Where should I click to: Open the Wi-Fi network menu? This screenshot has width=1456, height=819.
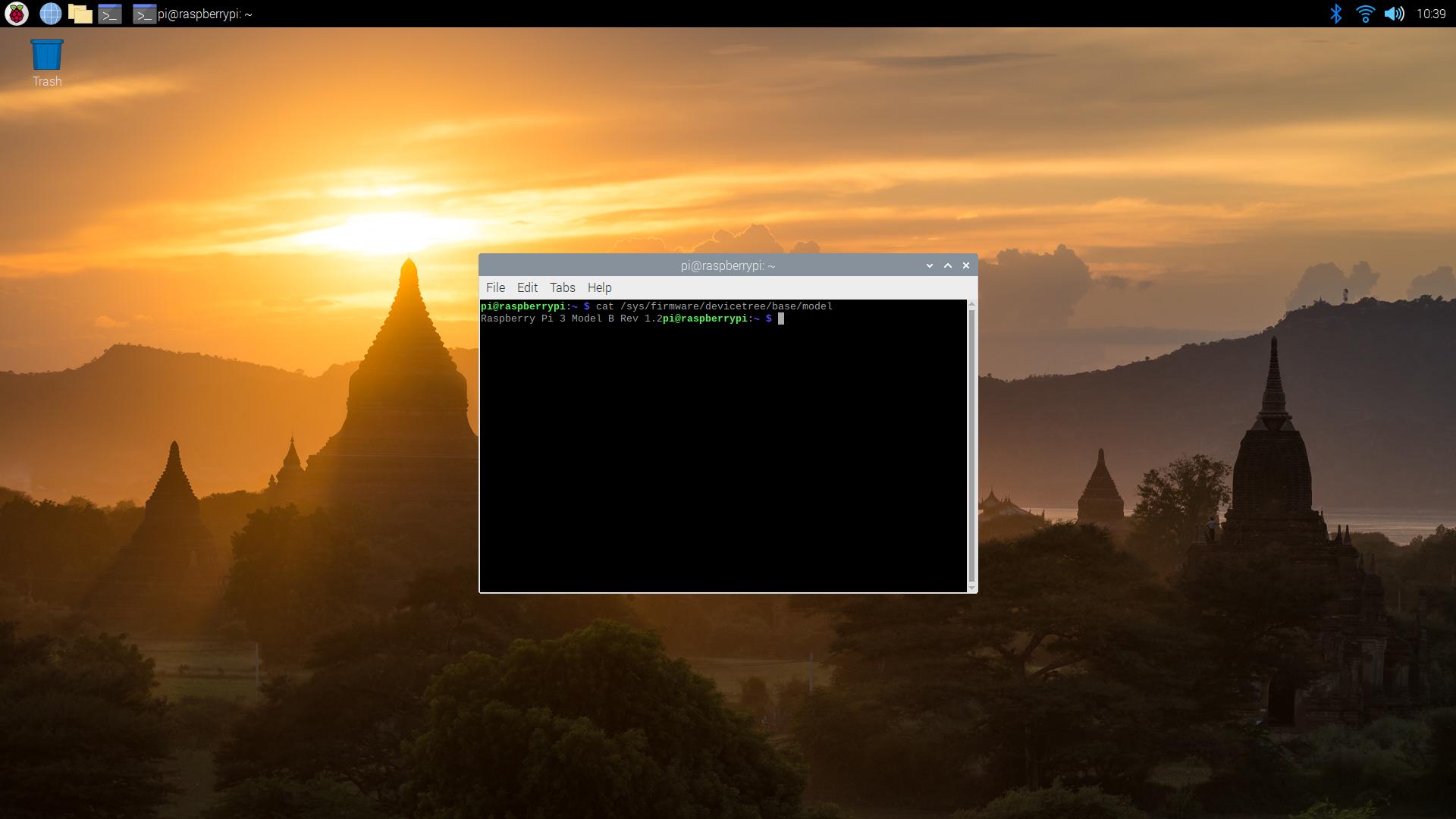(x=1365, y=14)
